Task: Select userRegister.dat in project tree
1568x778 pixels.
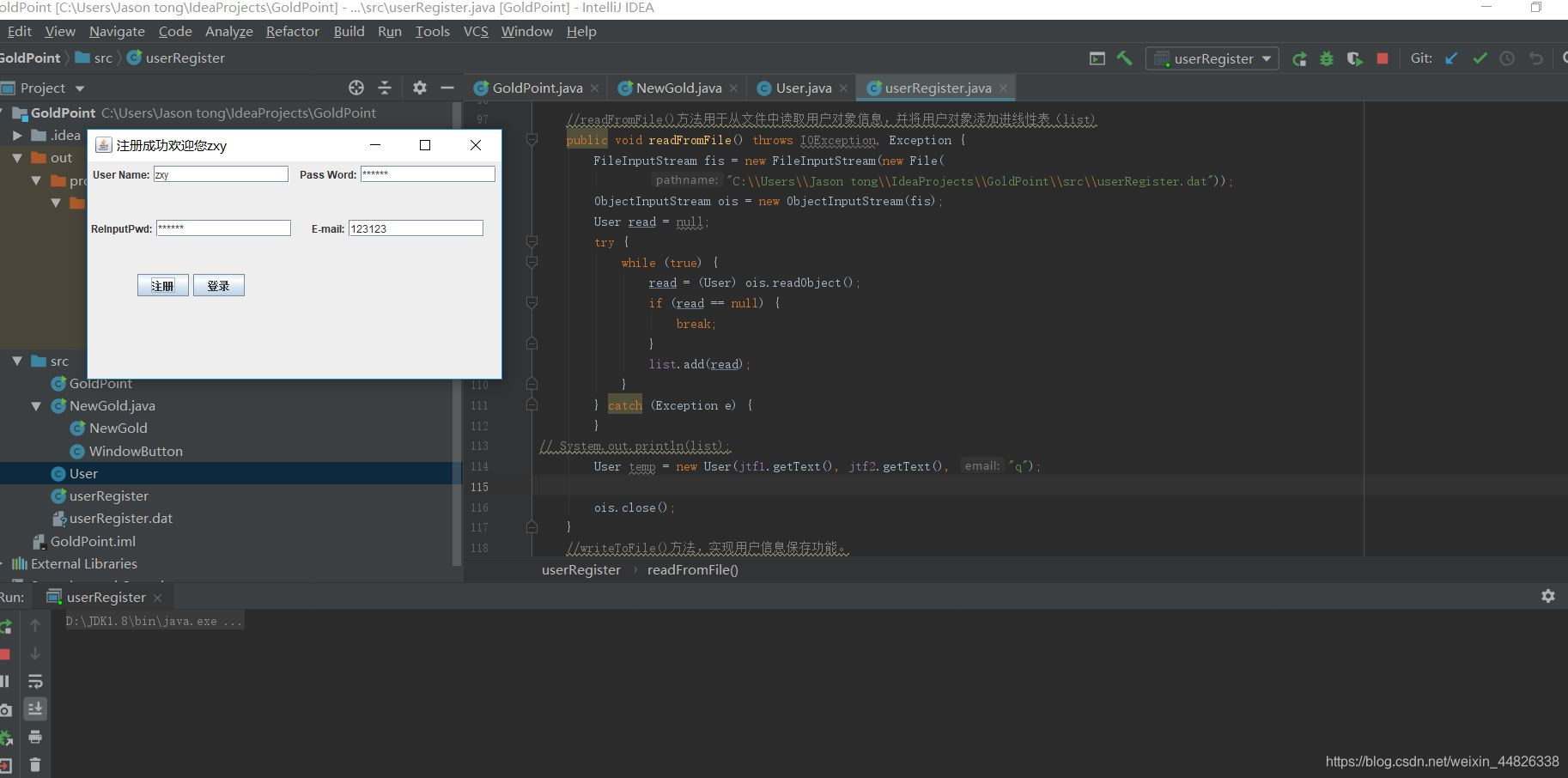Action: (120, 518)
